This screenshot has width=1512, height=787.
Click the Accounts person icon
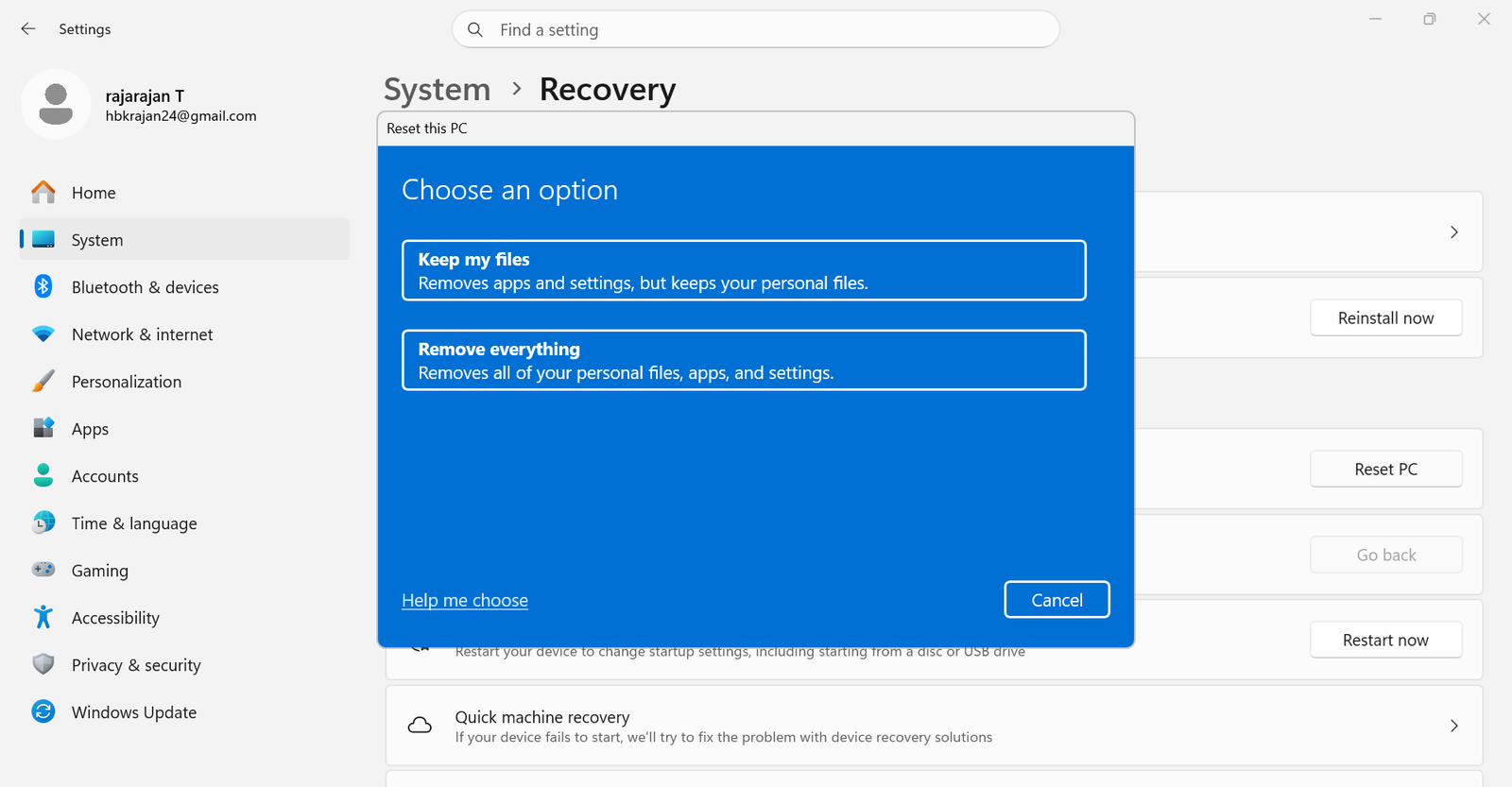[43, 475]
